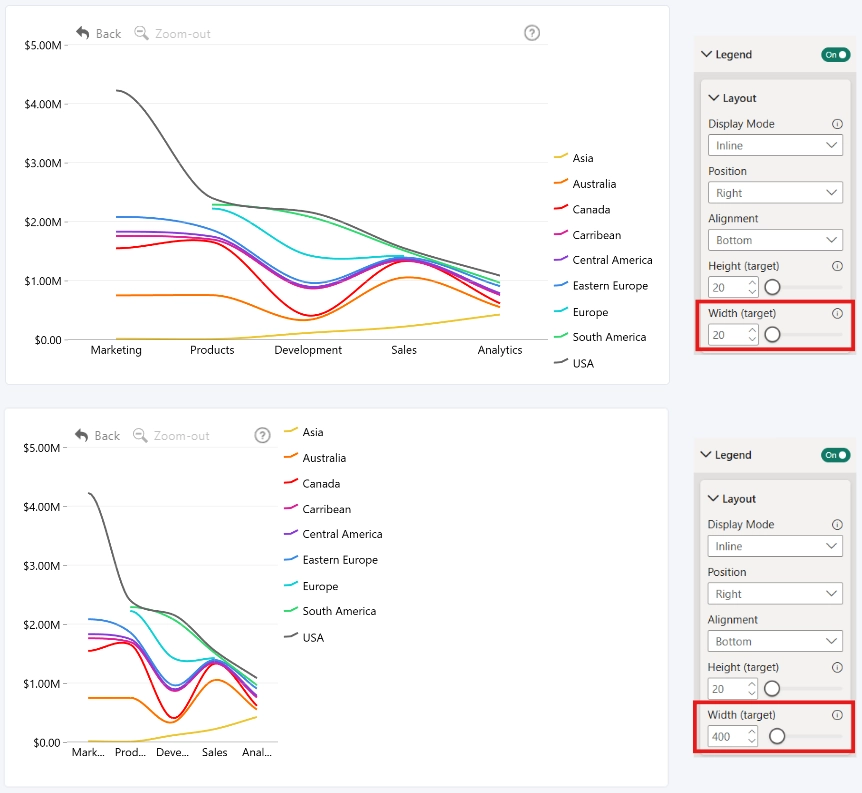This screenshot has width=862, height=793.
Task: Collapse the Legend section in the bottom panel
Action: (706, 455)
